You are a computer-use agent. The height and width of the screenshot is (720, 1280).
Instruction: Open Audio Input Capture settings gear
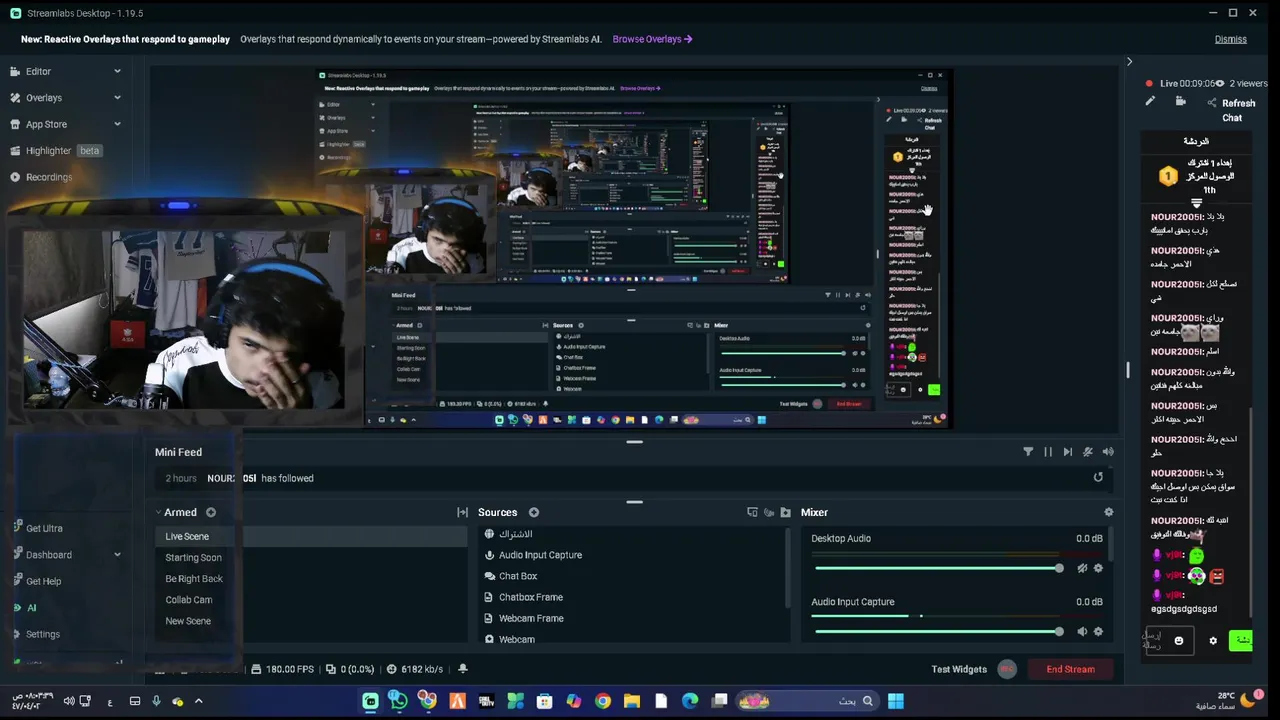click(1098, 632)
